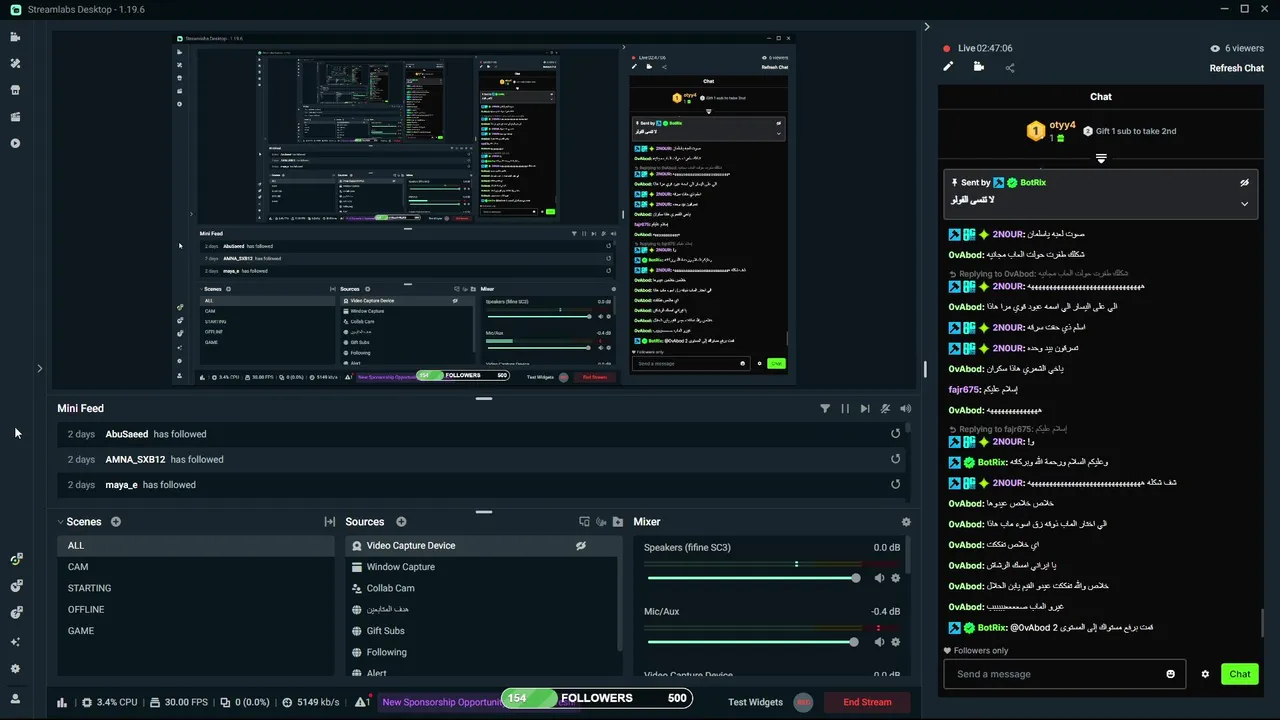Expand the left side panel chevron
Image resolution: width=1280 pixels, height=720 pixels.
[40, 368]
